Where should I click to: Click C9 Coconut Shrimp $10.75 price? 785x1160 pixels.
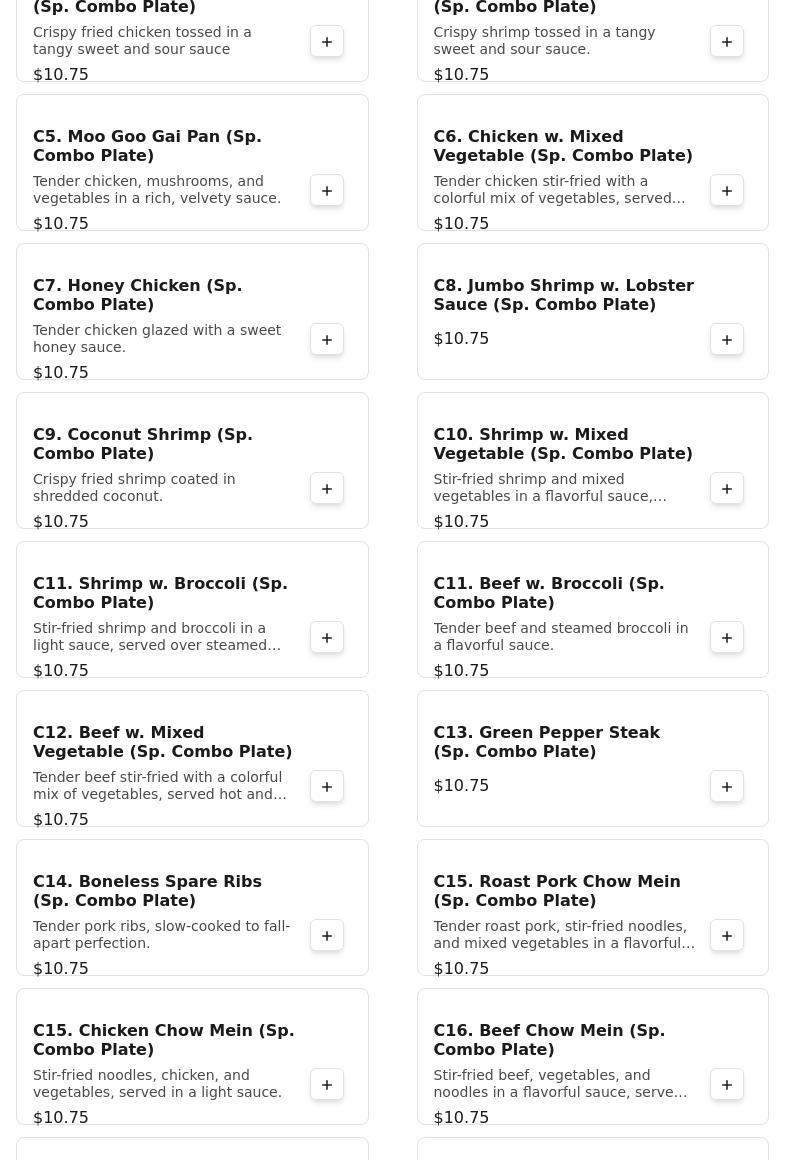pyautogui.click(x=61, y=521)
